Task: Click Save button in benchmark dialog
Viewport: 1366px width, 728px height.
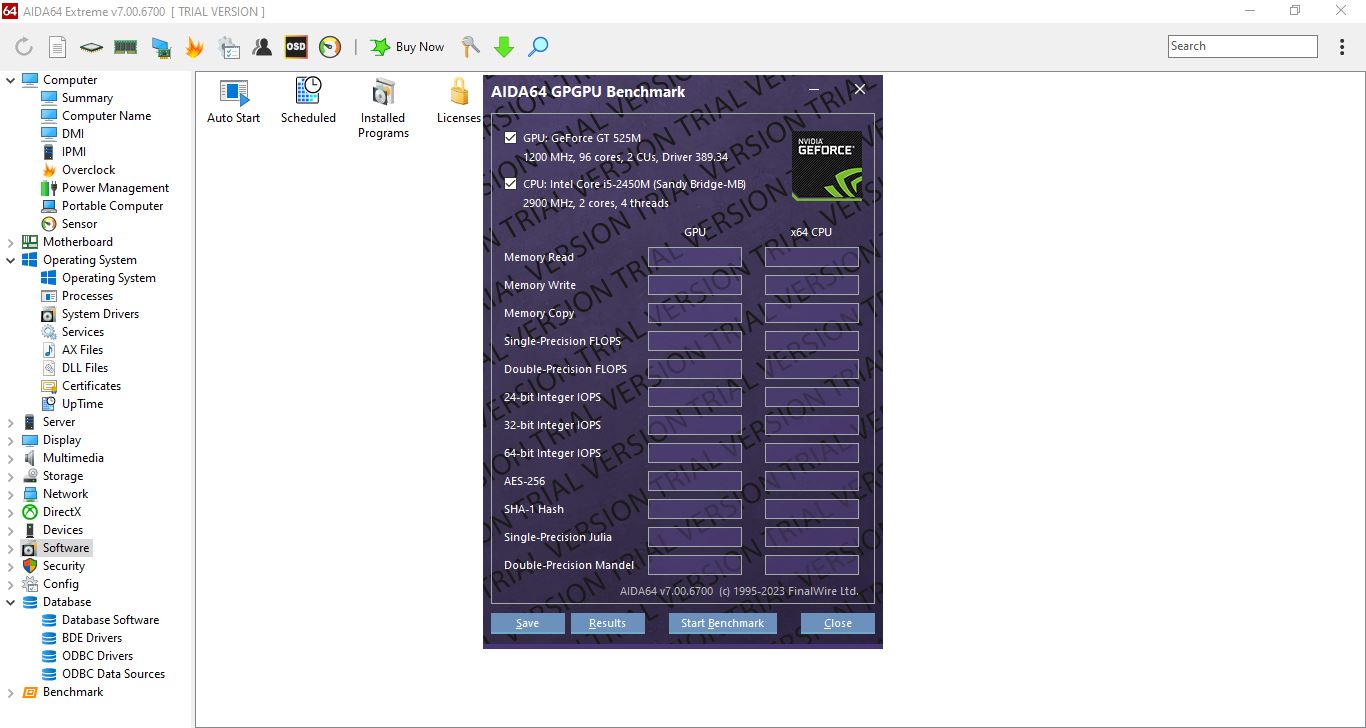Action: (528, 623)
